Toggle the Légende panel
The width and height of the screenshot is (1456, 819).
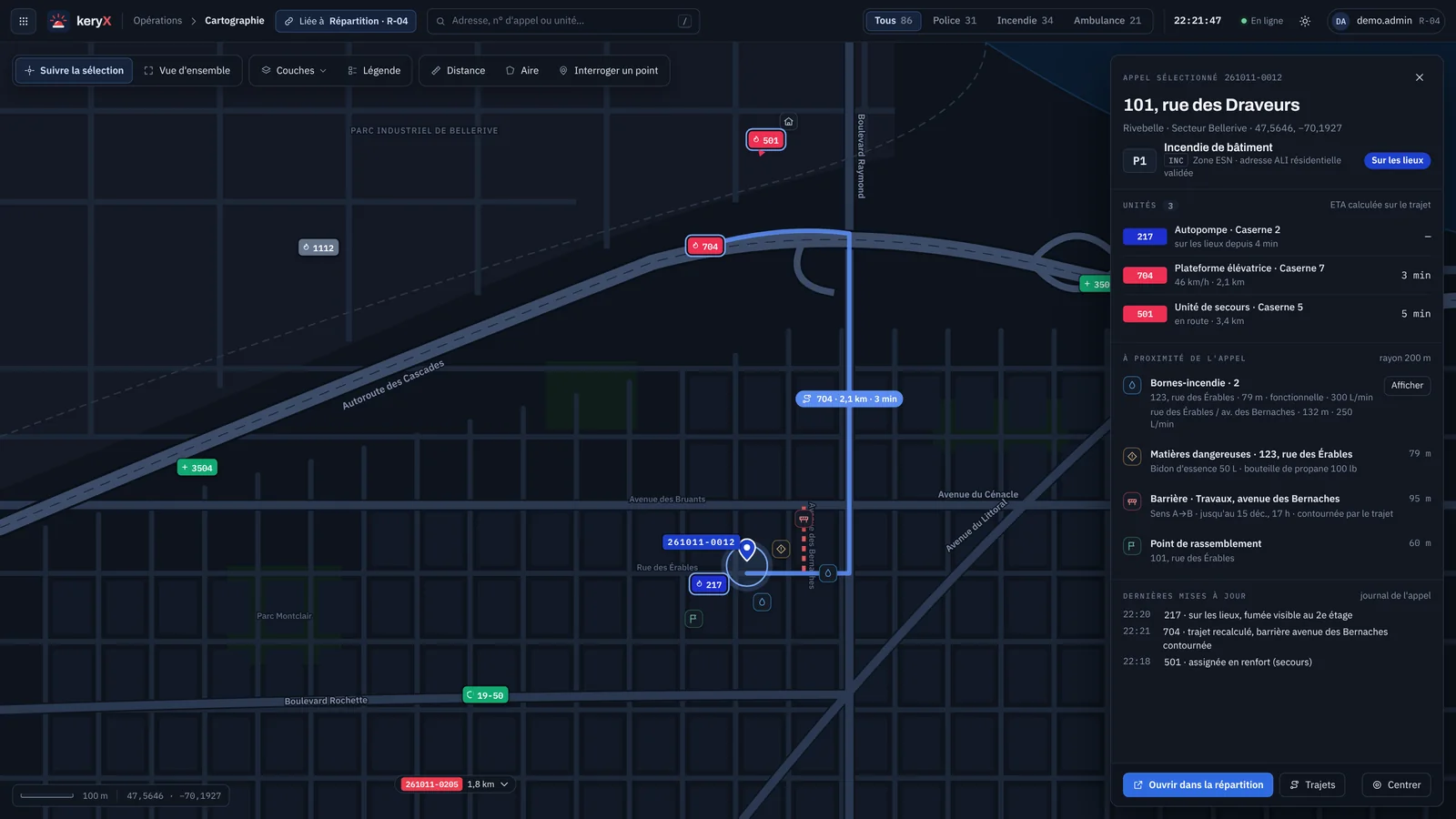click(x=374, y=71)
